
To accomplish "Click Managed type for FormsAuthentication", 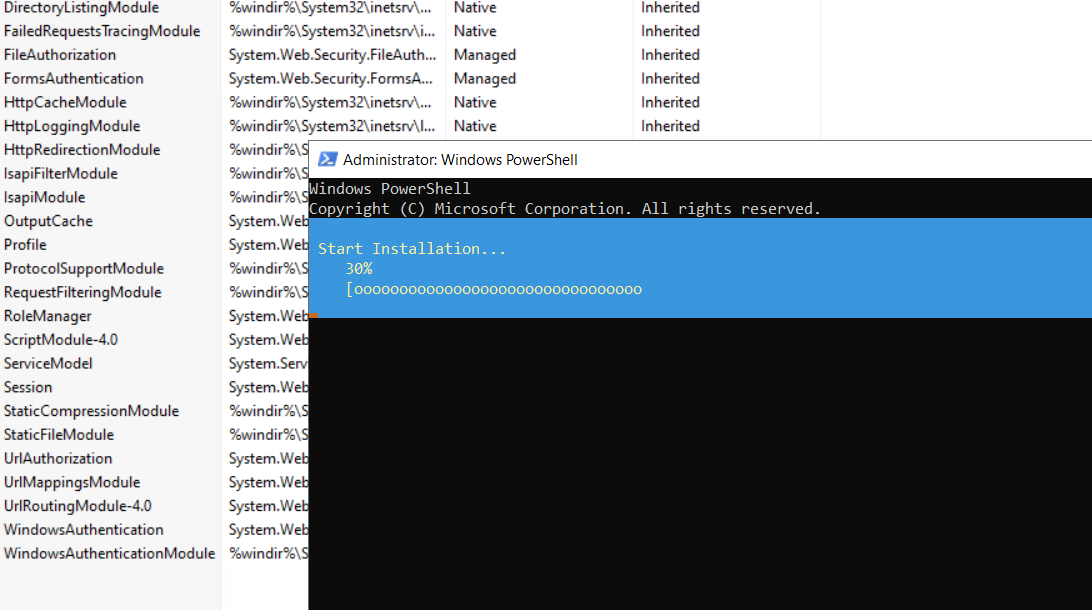I will click(485, 79).
